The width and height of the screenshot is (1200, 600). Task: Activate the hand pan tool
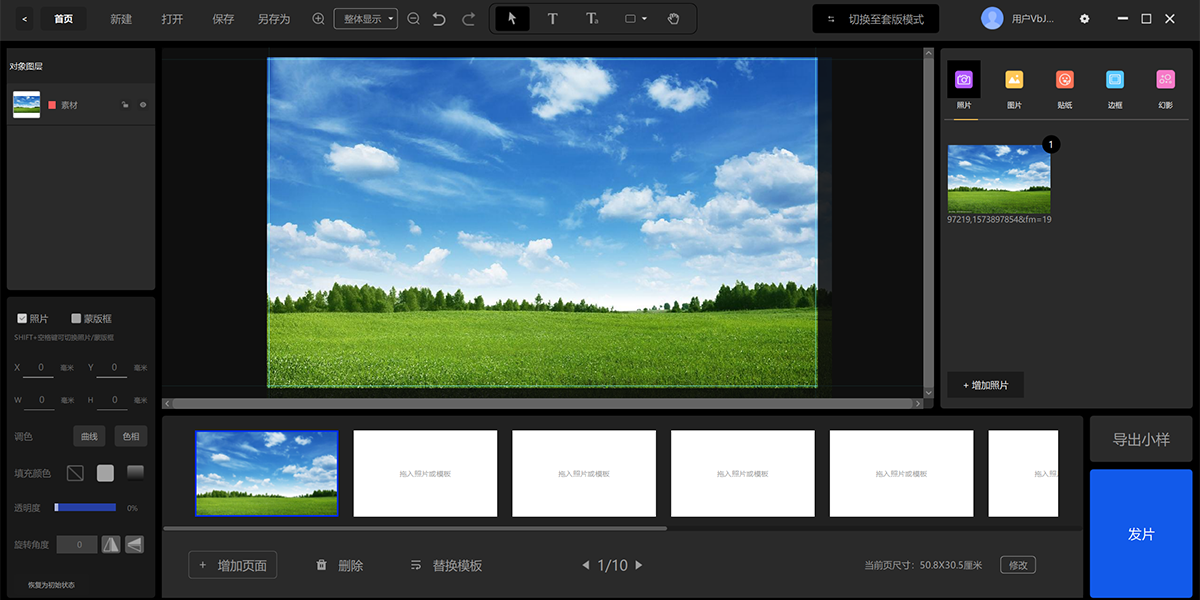click(673, 19)
